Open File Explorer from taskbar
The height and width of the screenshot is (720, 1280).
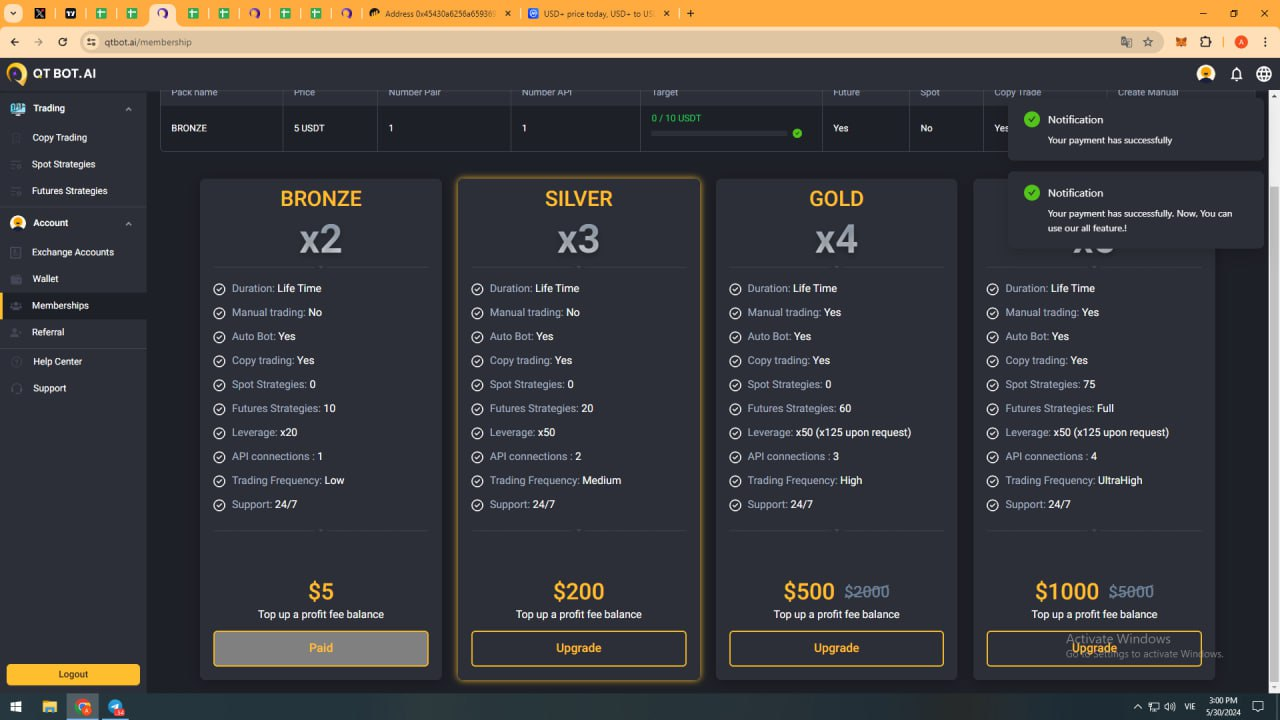tap(49, 706)
